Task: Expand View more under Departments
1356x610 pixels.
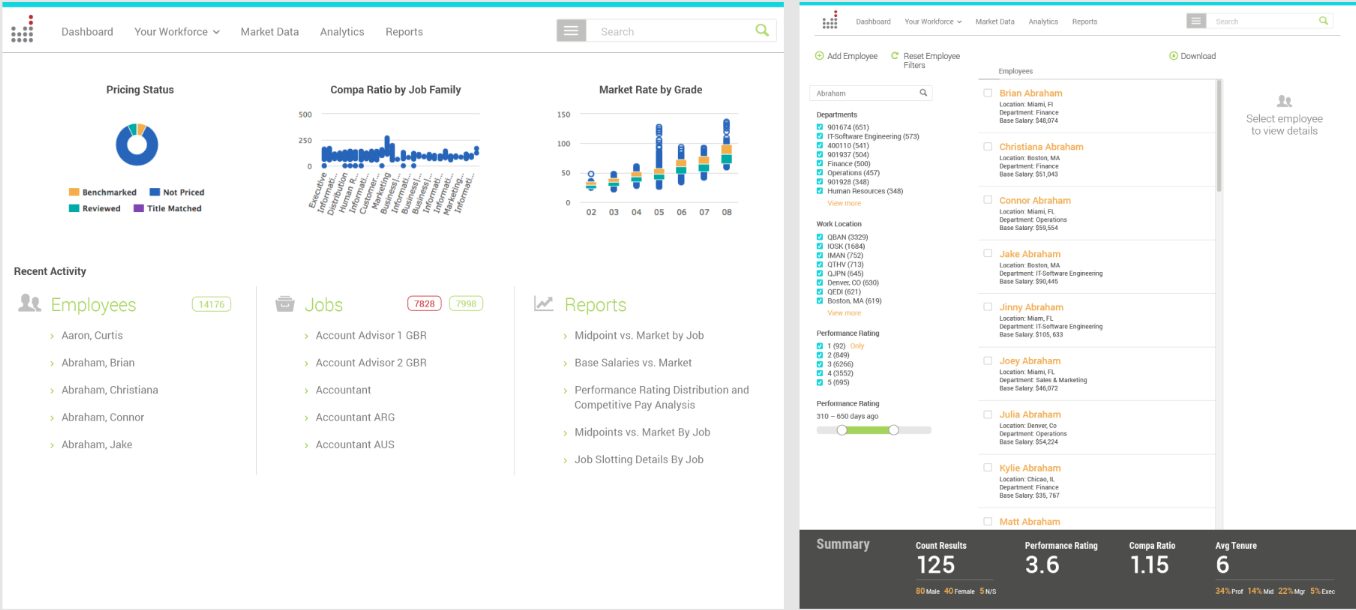Action: click(844, 203)
